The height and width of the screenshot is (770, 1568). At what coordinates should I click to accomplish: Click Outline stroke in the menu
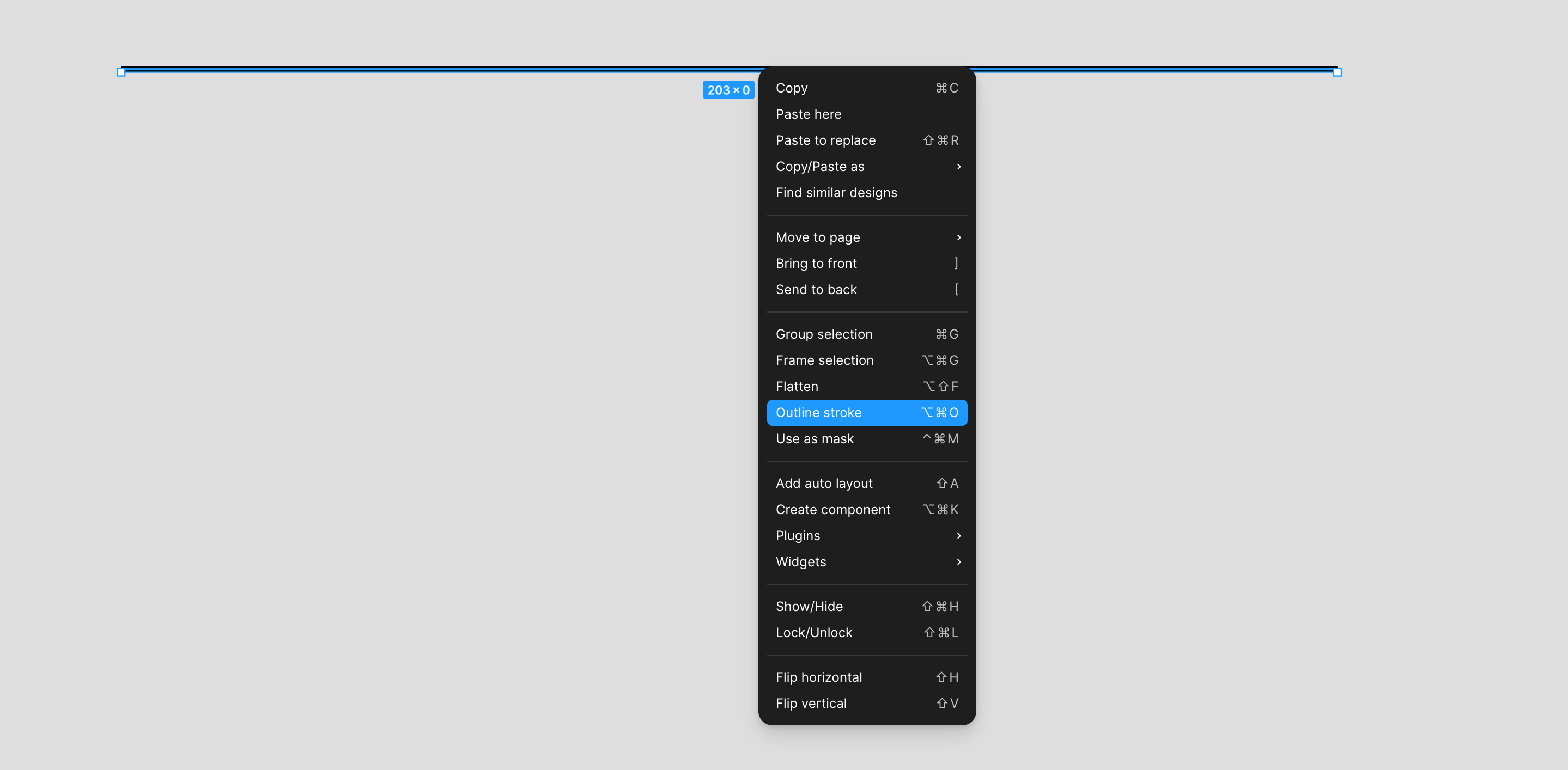point(867,412)
